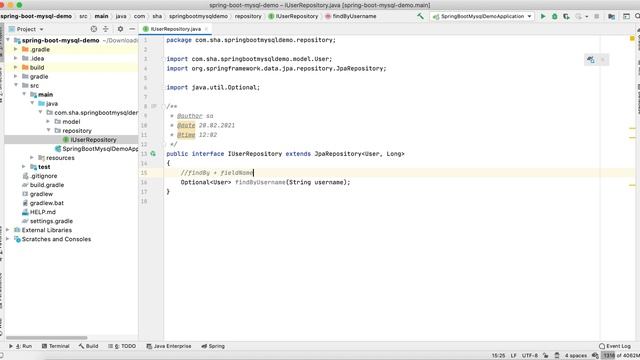Open the TODO tool window
Screen dimensions: 640x360
click(x=122, y=346)
